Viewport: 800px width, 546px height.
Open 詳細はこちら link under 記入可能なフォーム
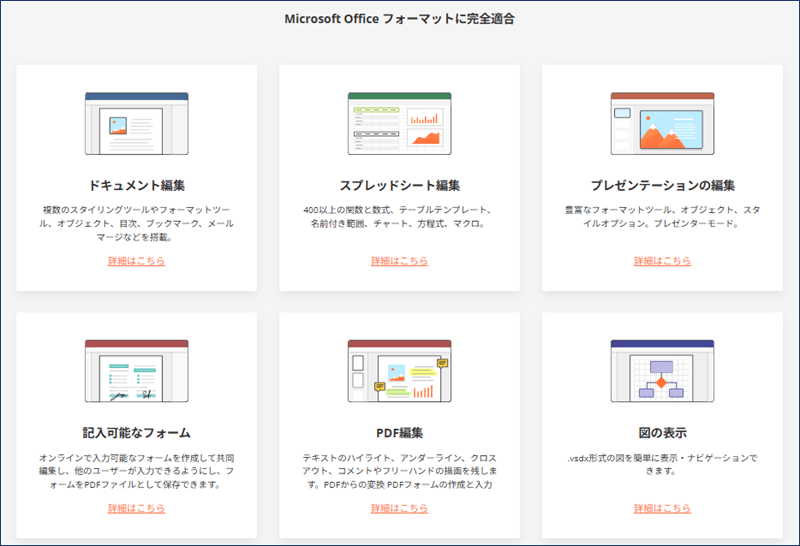(136, 508)
